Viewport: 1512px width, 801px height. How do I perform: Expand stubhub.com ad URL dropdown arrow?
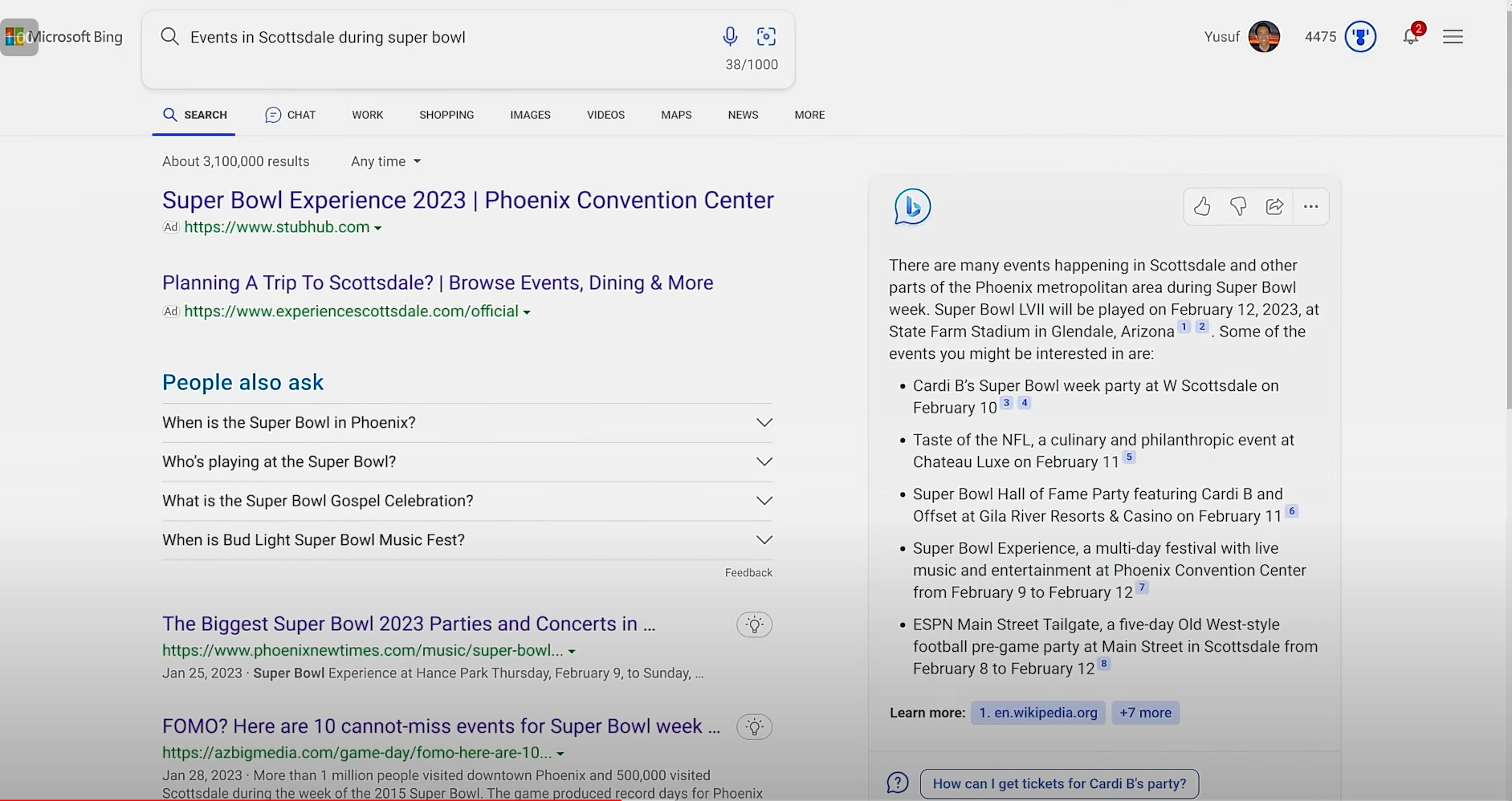377,228
